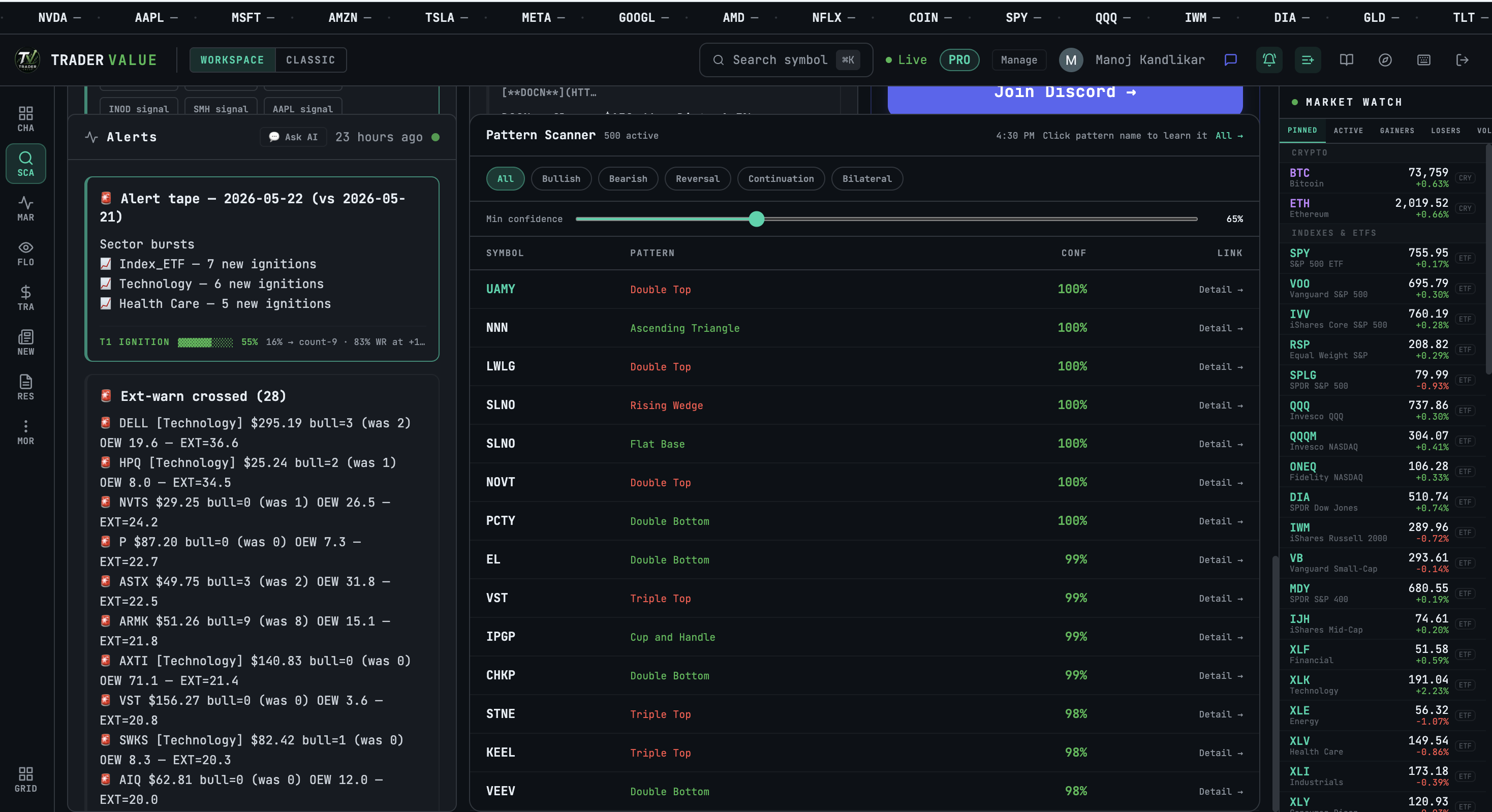Click the Market Watch scrollbar
The height and width of the screenshot is (812, 1492).
1488,261
